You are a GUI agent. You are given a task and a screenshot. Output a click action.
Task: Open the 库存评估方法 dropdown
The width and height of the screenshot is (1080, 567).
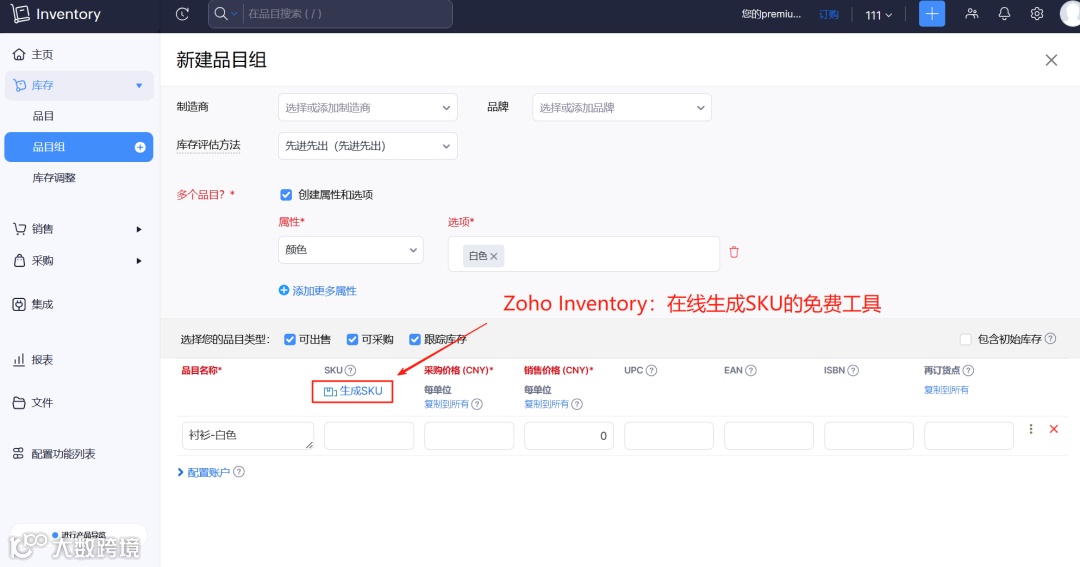[368, 146]
